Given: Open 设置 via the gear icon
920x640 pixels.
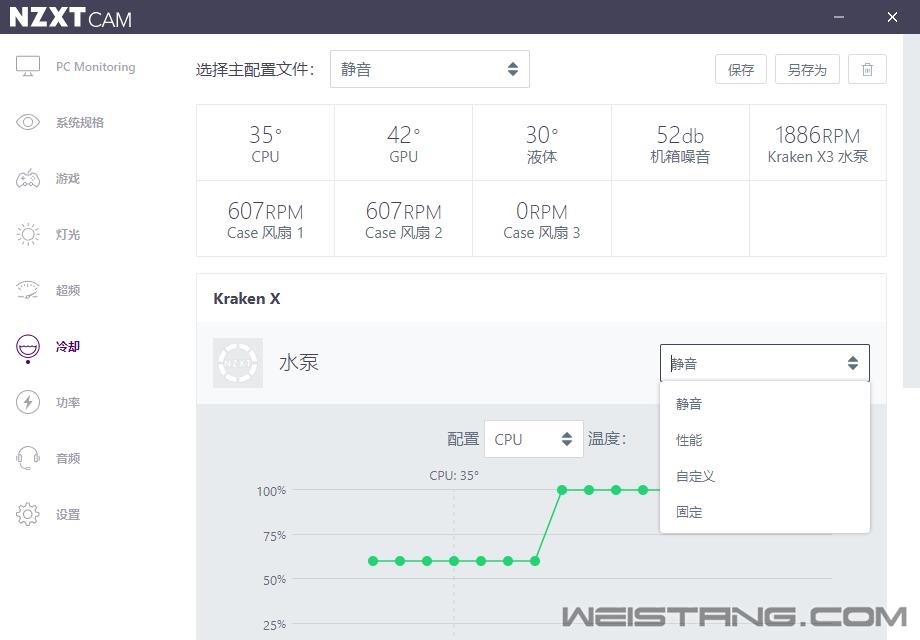Looking at the screenshot, I should (x=28, y=514).
